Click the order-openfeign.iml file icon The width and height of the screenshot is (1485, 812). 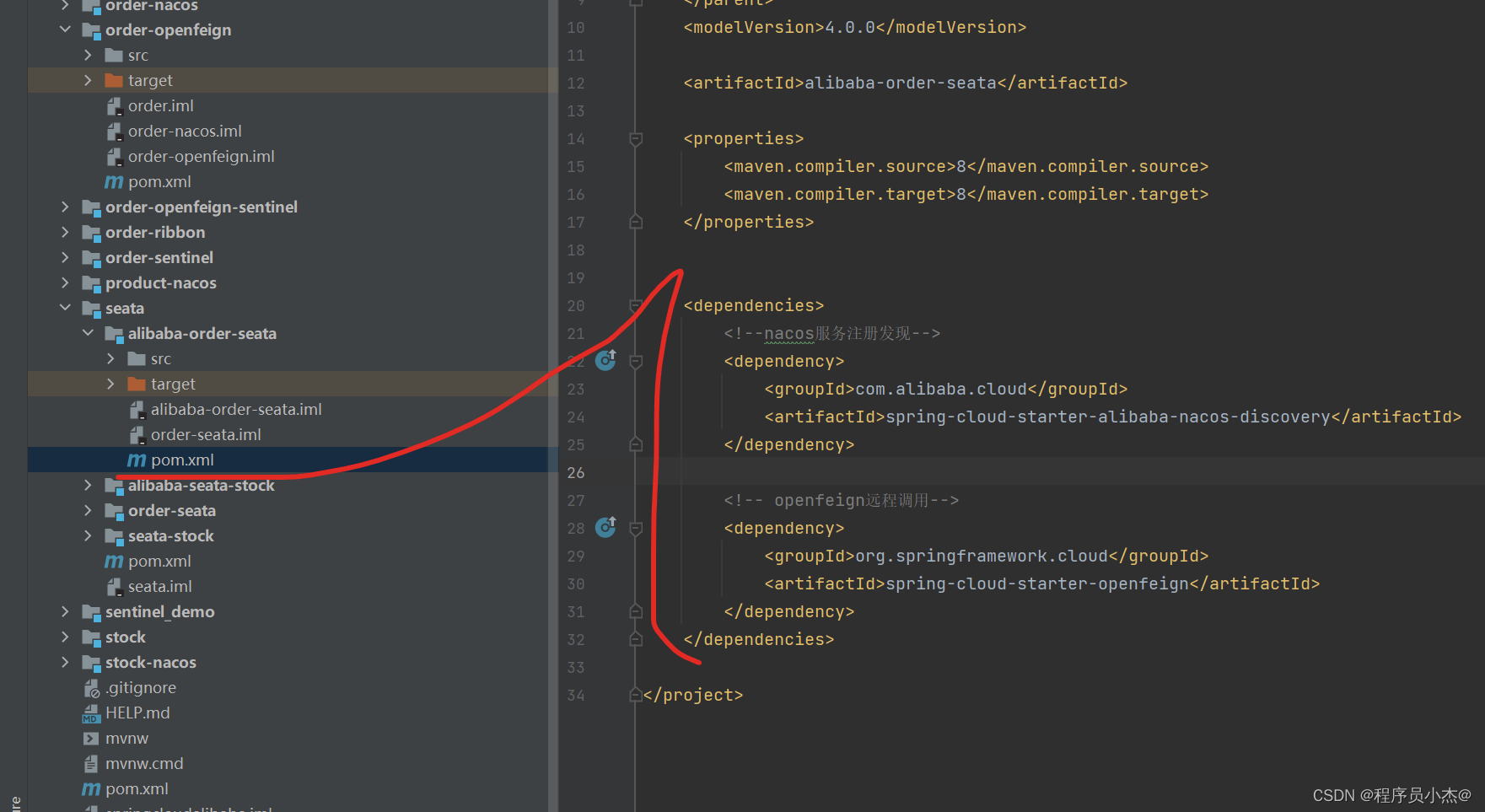[x=114, y=156]
